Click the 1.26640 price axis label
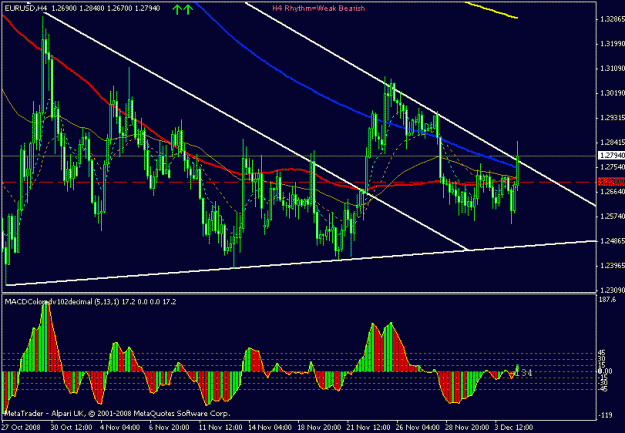 click(x=612, y=192)
